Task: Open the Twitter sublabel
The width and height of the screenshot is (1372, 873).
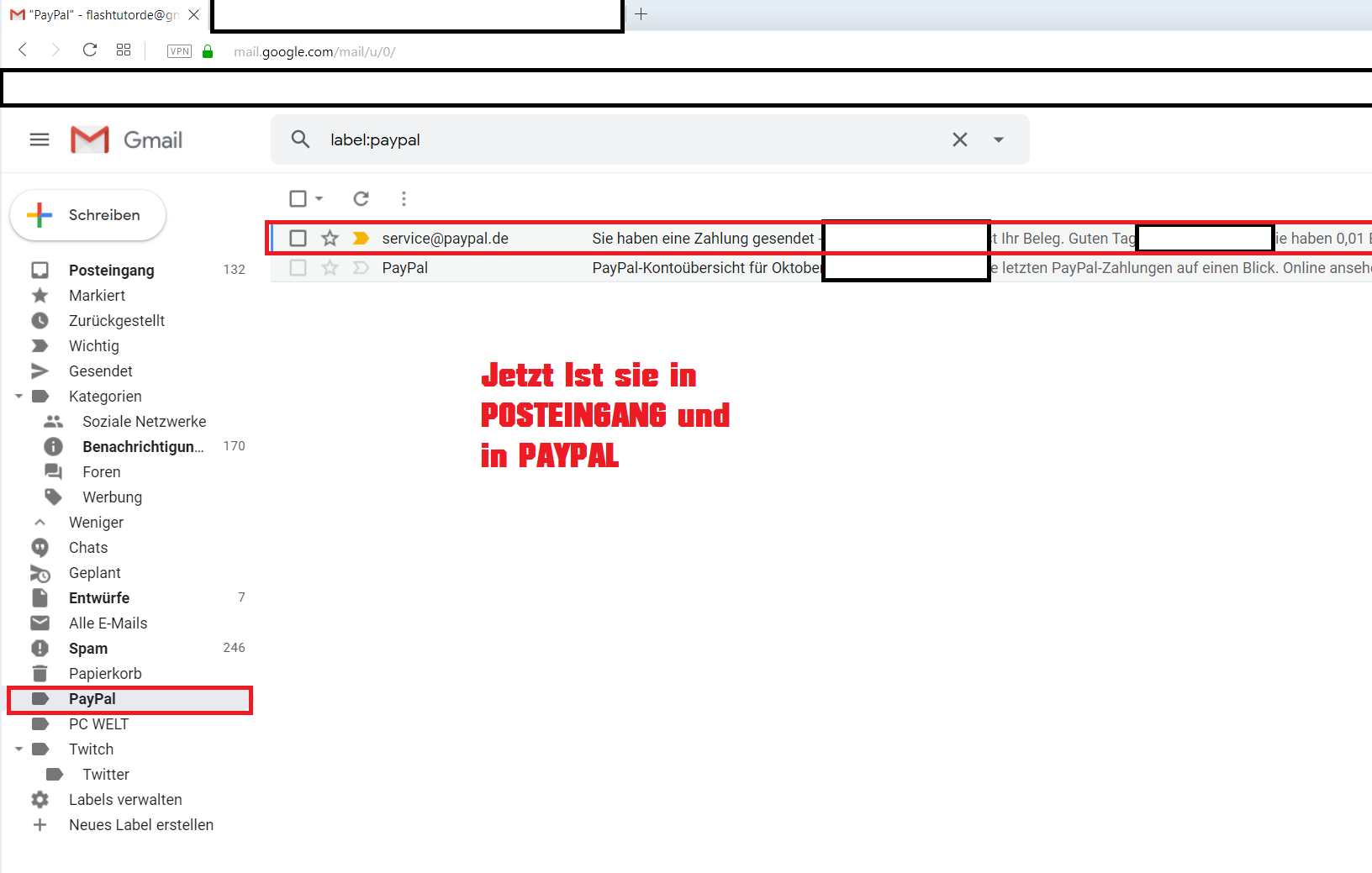Action: (x=106, y=774)
